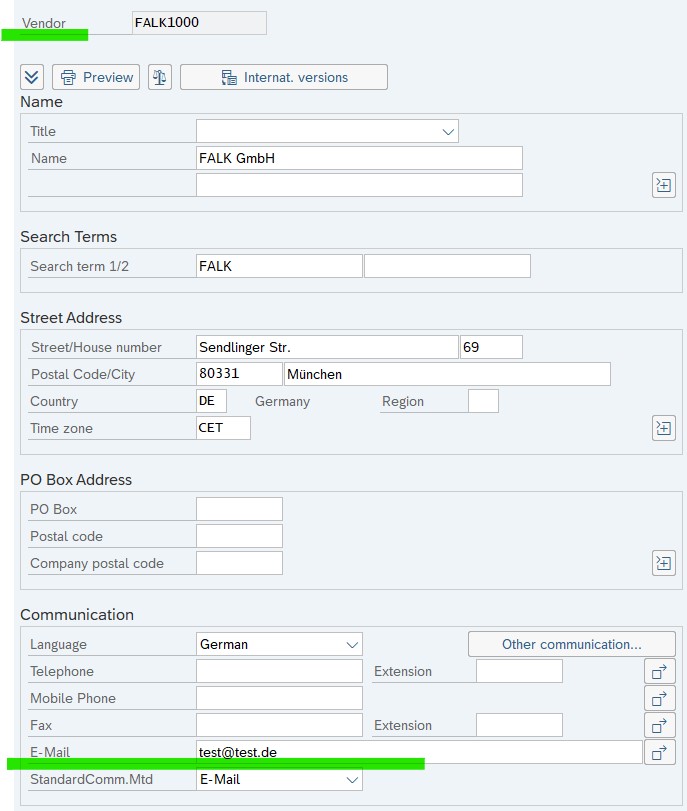Click the Name field FALK GmbH
Screen dimensions: 687x811
point(359,158)
